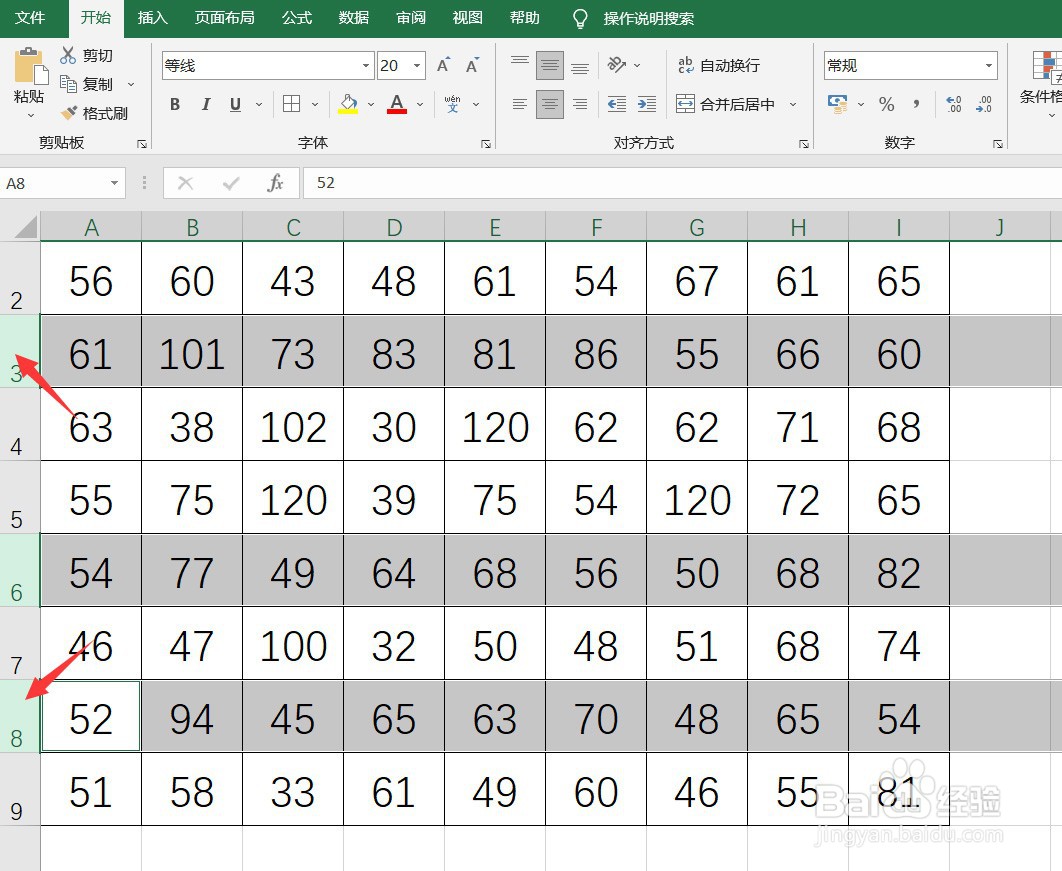Image resolution: width=1062 pixels, height=871 pixels.
Task: Toggle Bold formatting
Action: [x=175, y=104]
